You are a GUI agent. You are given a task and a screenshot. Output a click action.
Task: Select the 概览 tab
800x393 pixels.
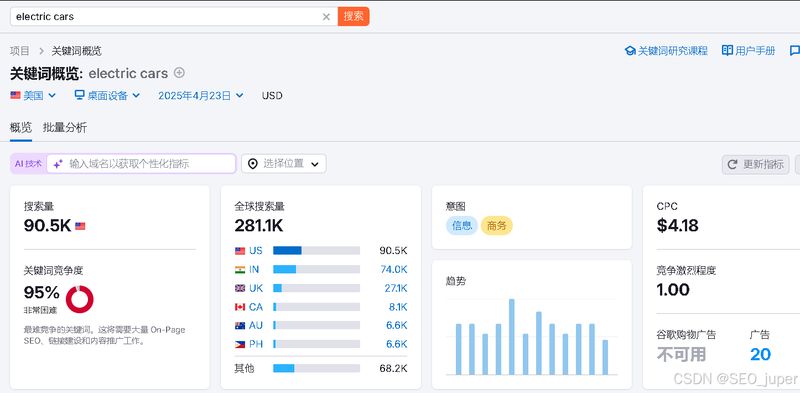click(21, 128)
